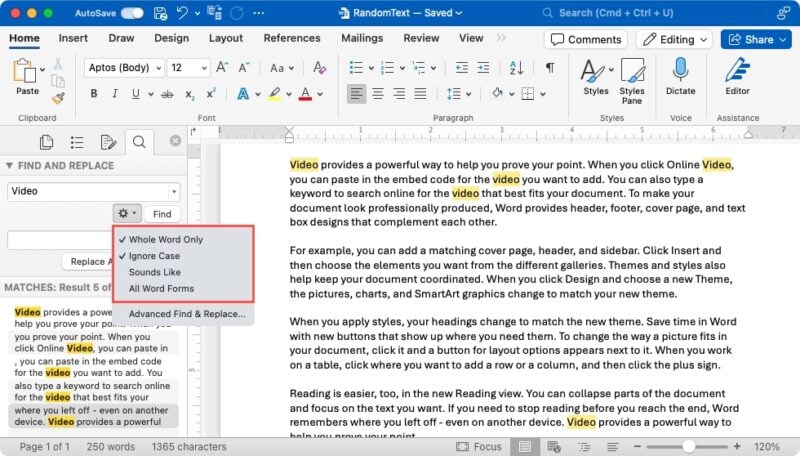Viewport: 800px width, 456px height.
Task: Show document map headings in sidebar
Action: pyautogui.click(x=77, y=142)
